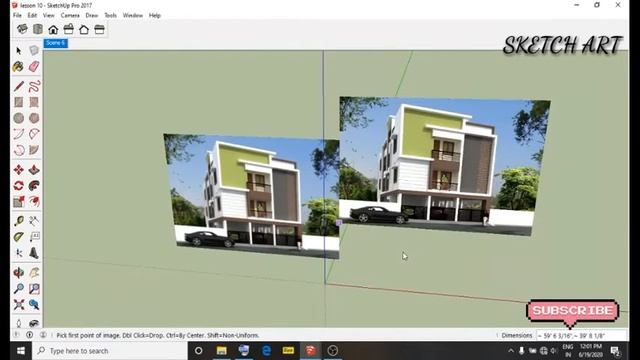
Task: Pick the Eraser tool
Action: [34, 67]
